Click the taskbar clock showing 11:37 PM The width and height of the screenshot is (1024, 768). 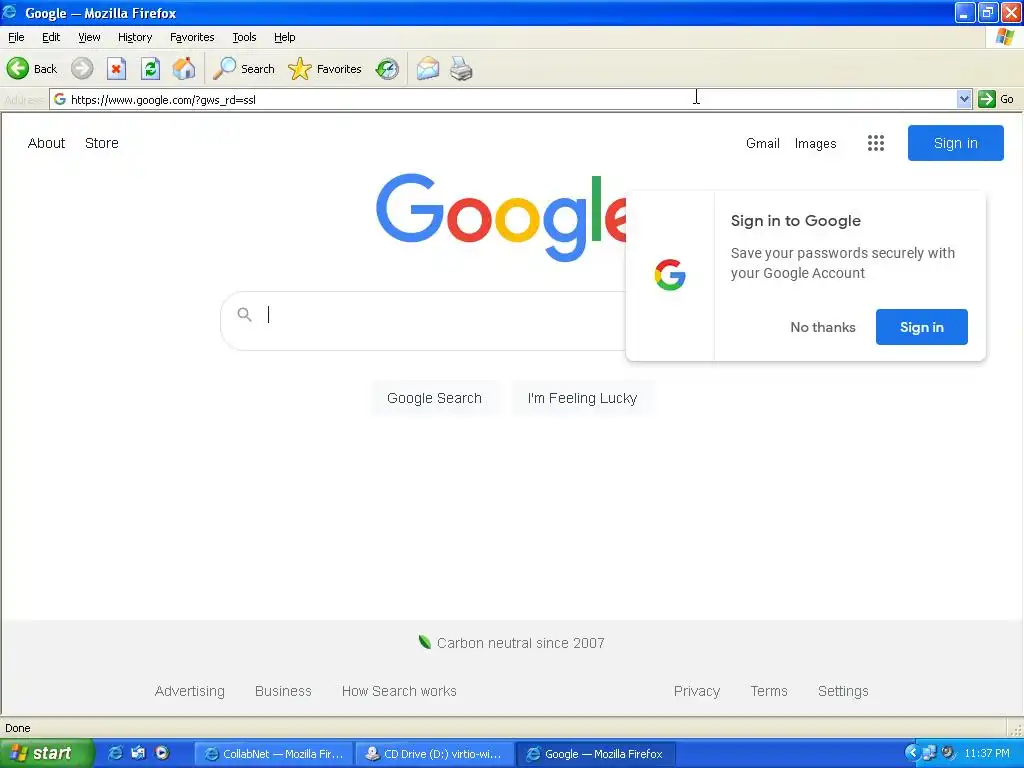pyautogui.click(x=987, y=754)
